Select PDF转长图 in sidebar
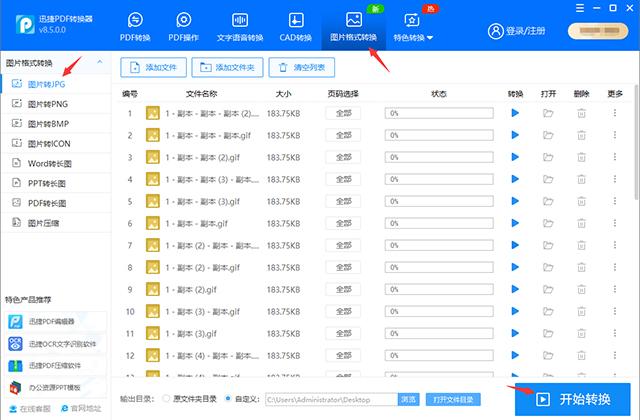 [56, 203]
